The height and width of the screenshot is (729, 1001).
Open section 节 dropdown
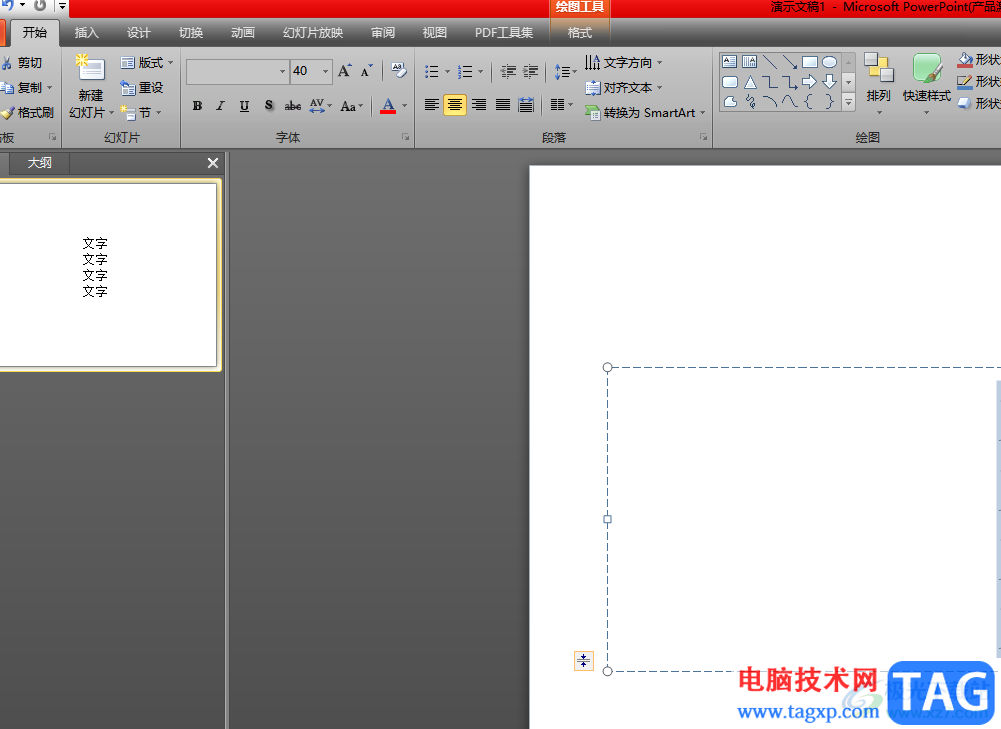click(140, 113)
